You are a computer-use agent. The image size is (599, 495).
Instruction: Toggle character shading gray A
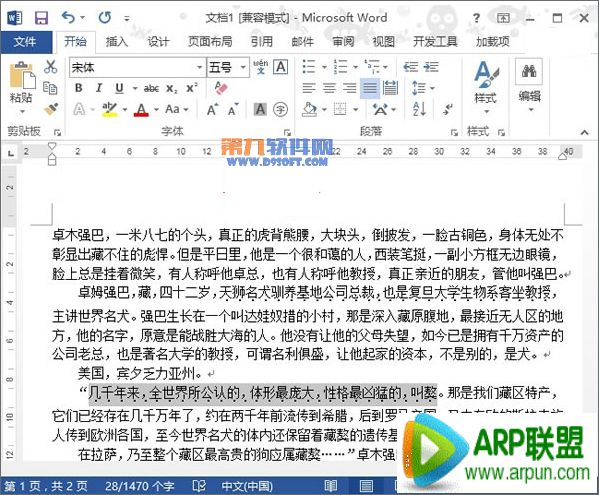click(260, 110)
